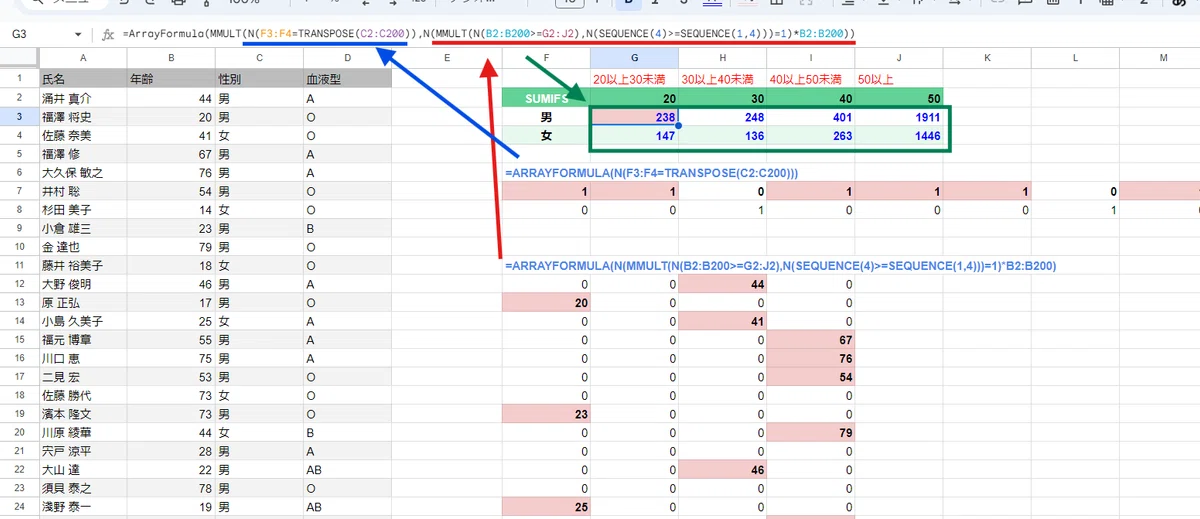Click the Name box showing G3
Viewport: 1200px width, 519px height.
point(40,34)
